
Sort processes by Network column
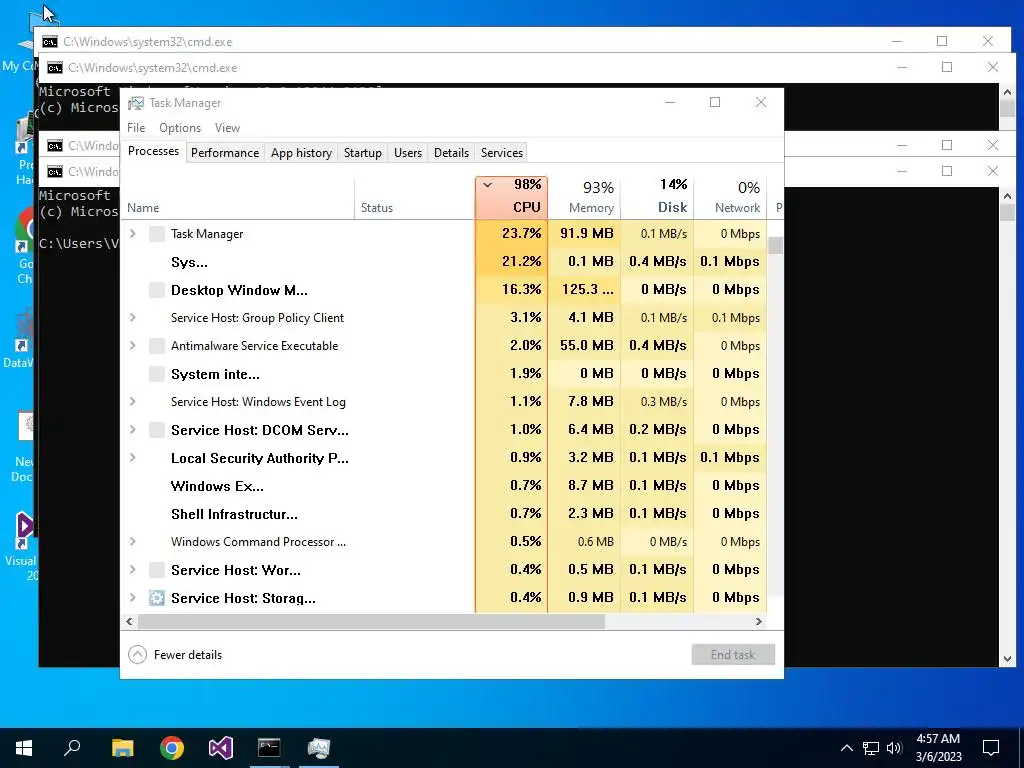[x=730, y=197]
